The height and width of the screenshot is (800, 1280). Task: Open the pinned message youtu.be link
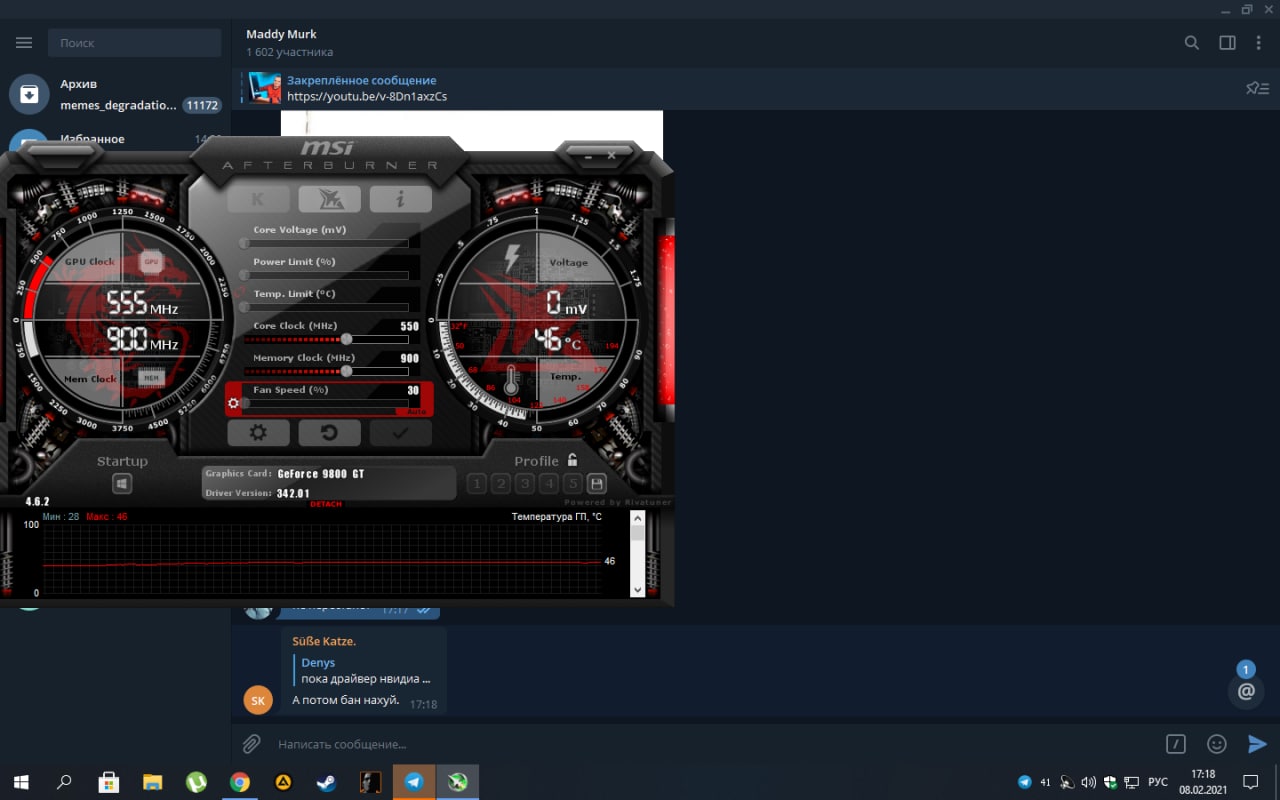tap(367, 97)
